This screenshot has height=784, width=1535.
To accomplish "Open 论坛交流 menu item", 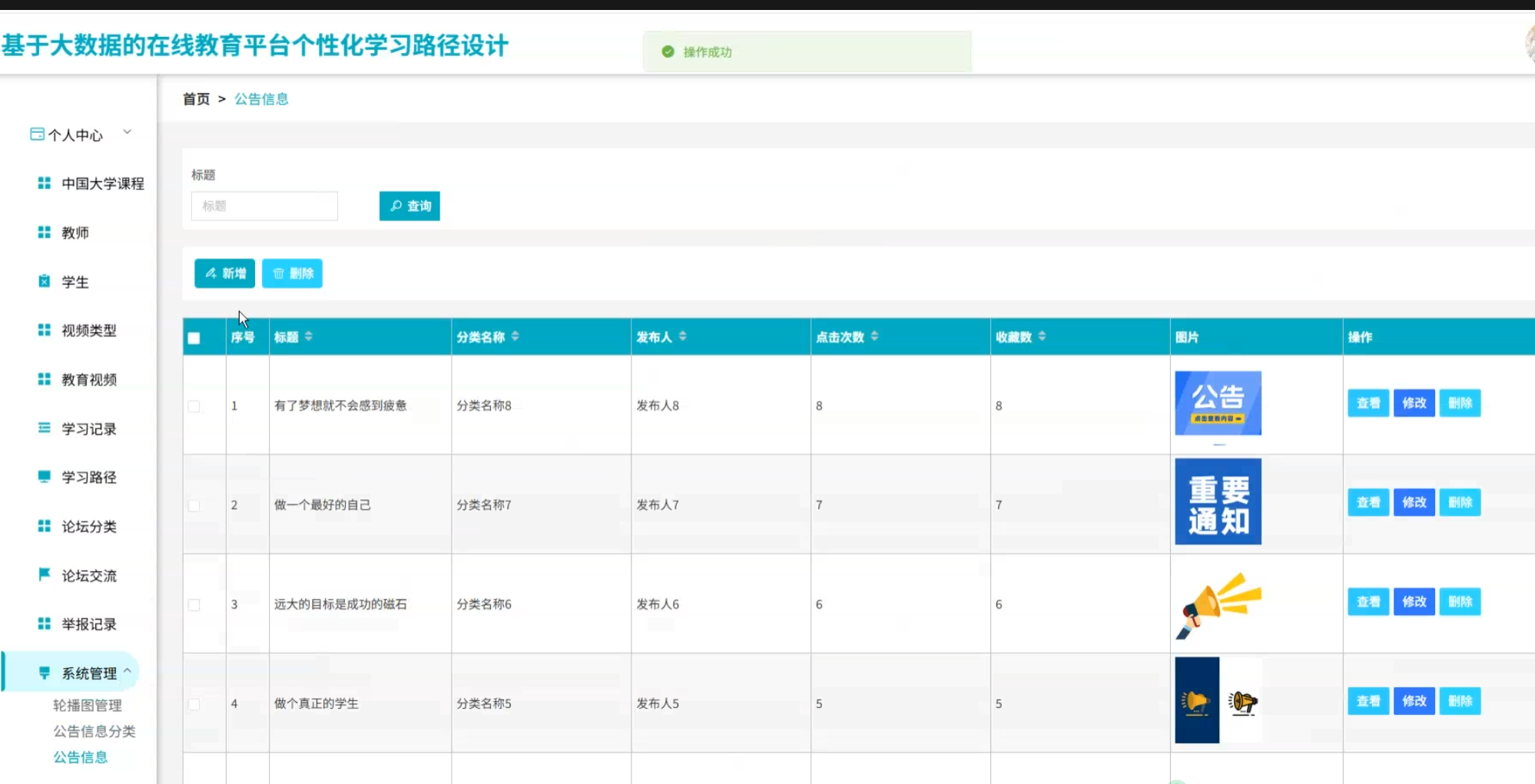I will [89, 575].
